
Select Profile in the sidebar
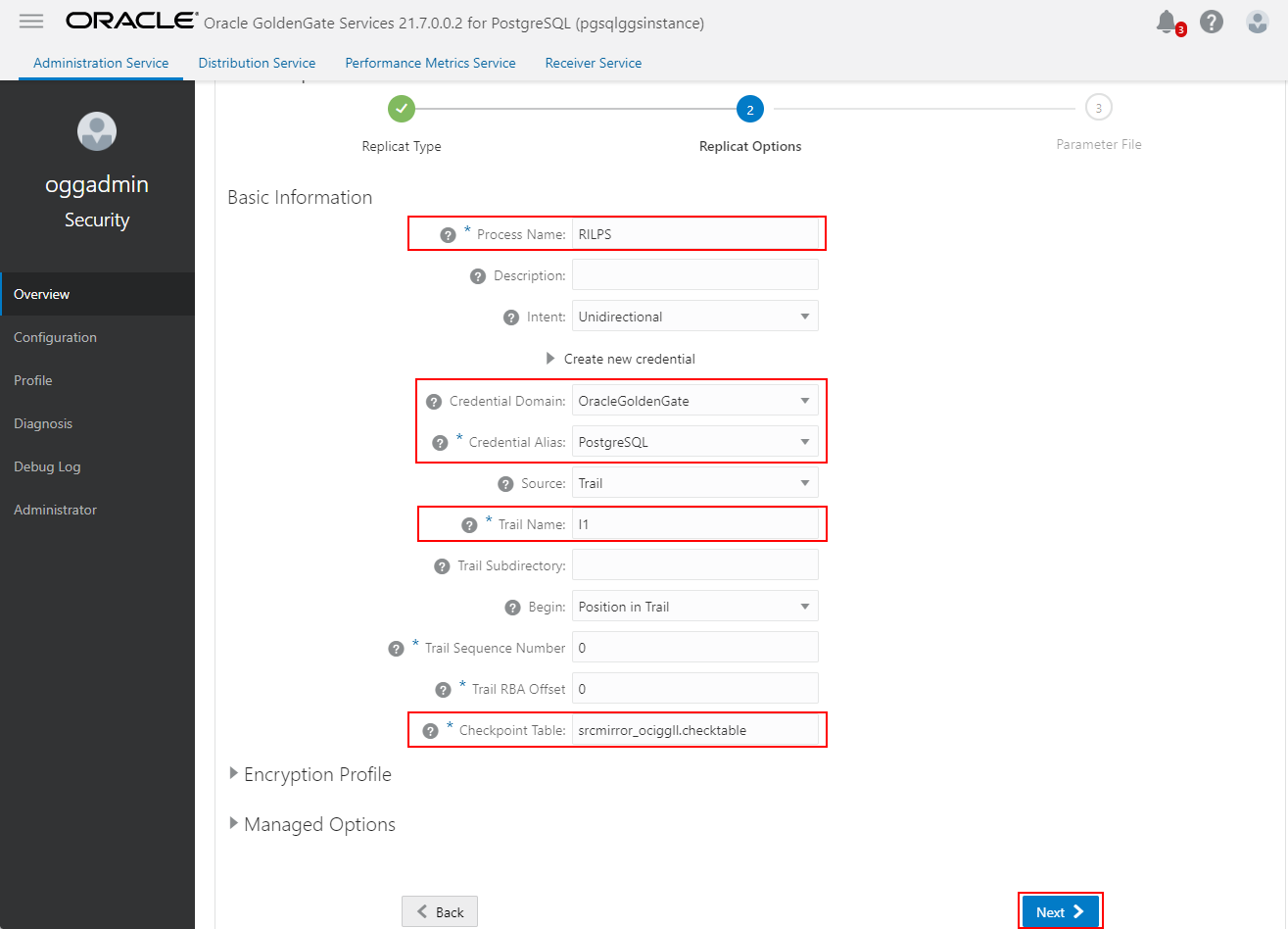pos(98,380)
